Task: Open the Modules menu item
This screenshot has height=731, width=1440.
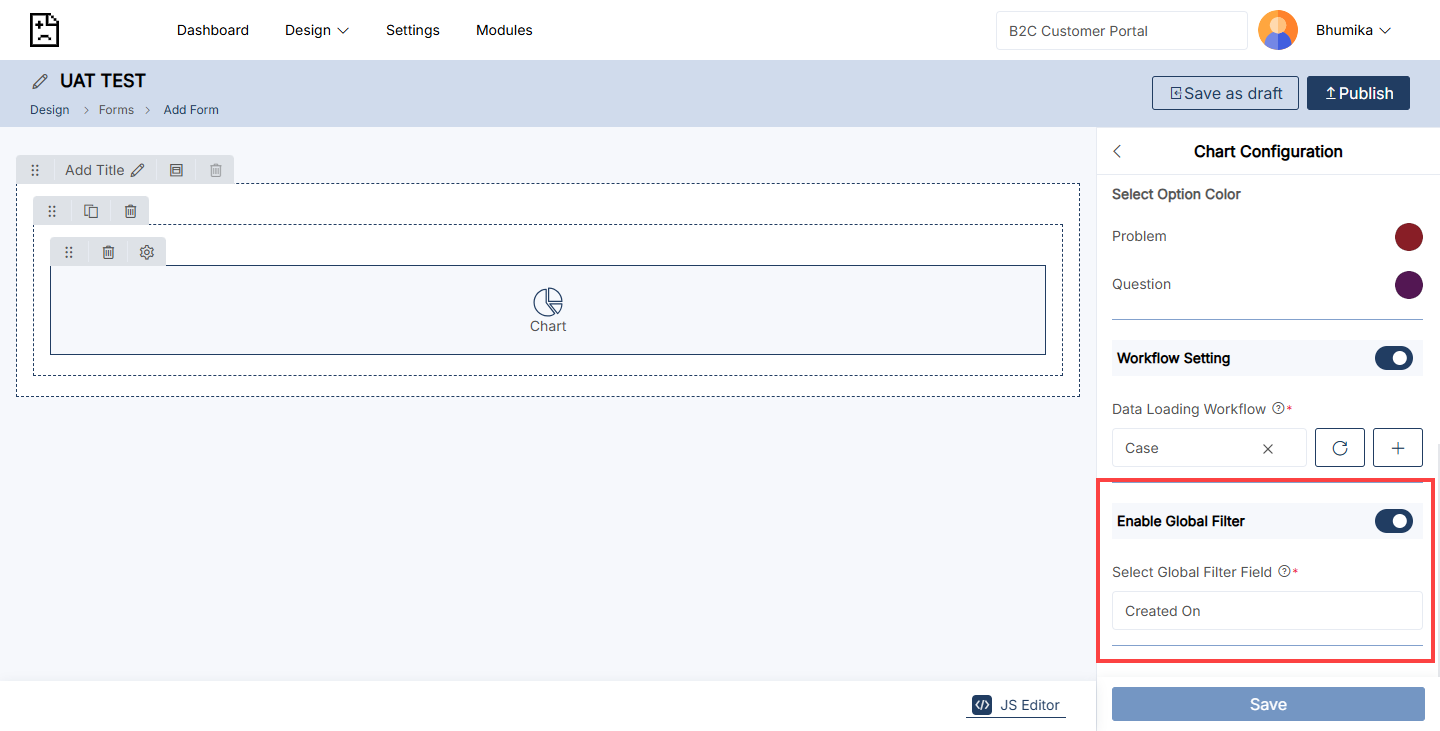Action: point(504,30)
